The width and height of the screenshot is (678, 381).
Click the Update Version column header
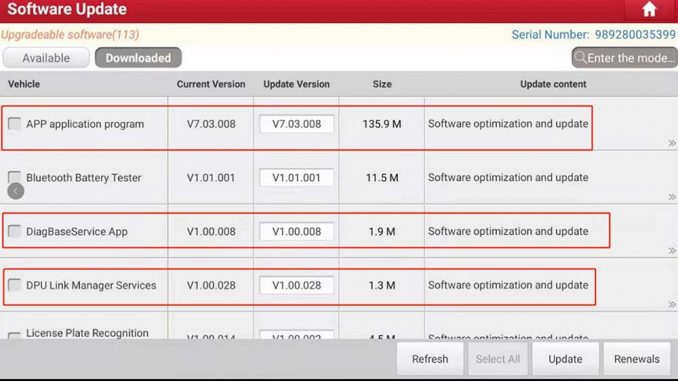click(x=297, y=84)
